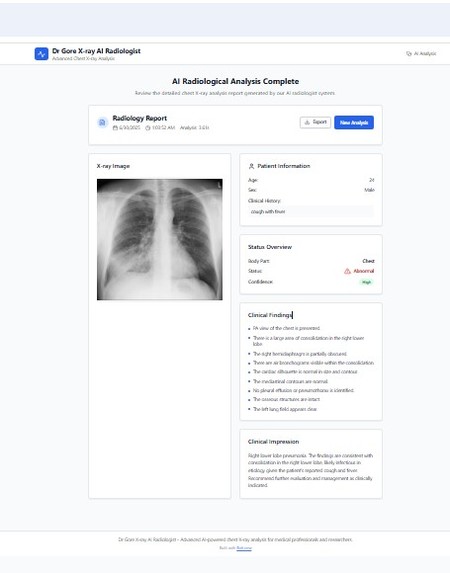Screen dimensions: 450x573
Task: Click the finding about mediastinal contours
Action: [291, 381]
